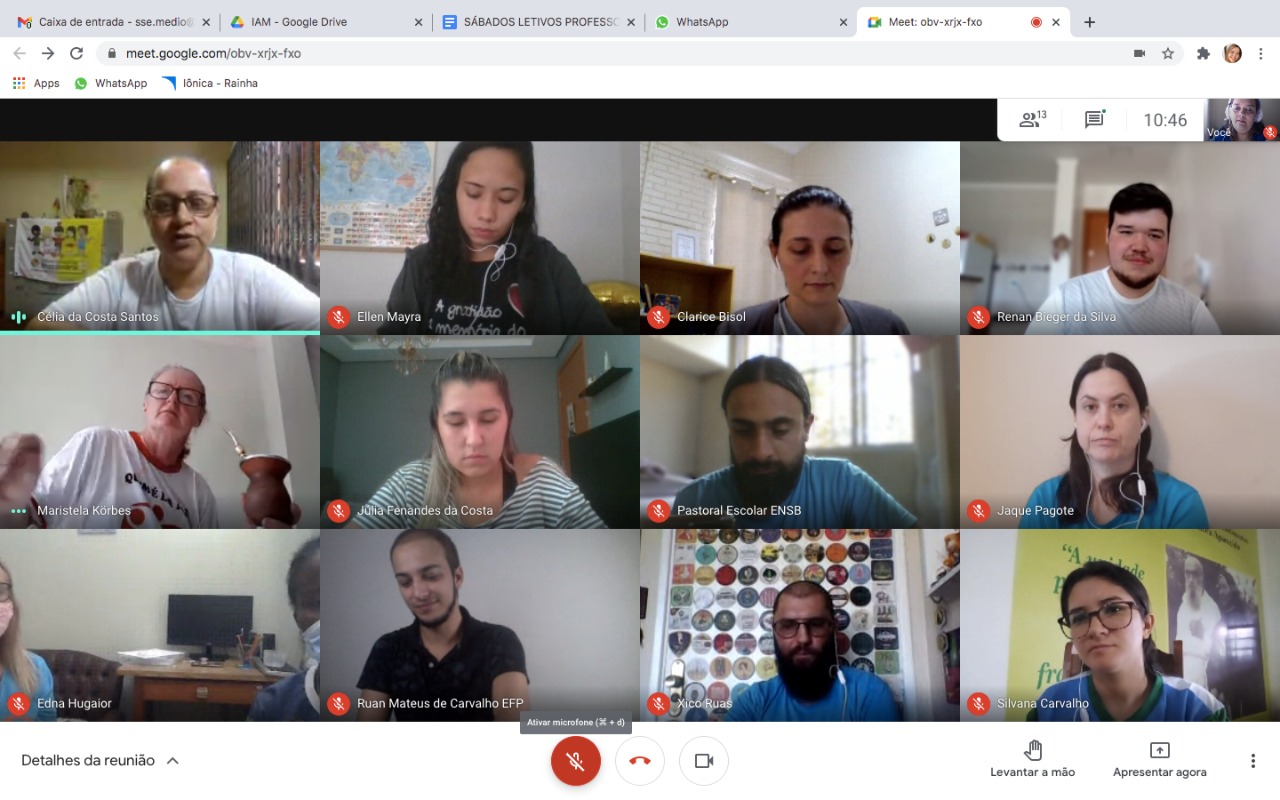Bookmark this page with the star icon

pos(1168,53)
